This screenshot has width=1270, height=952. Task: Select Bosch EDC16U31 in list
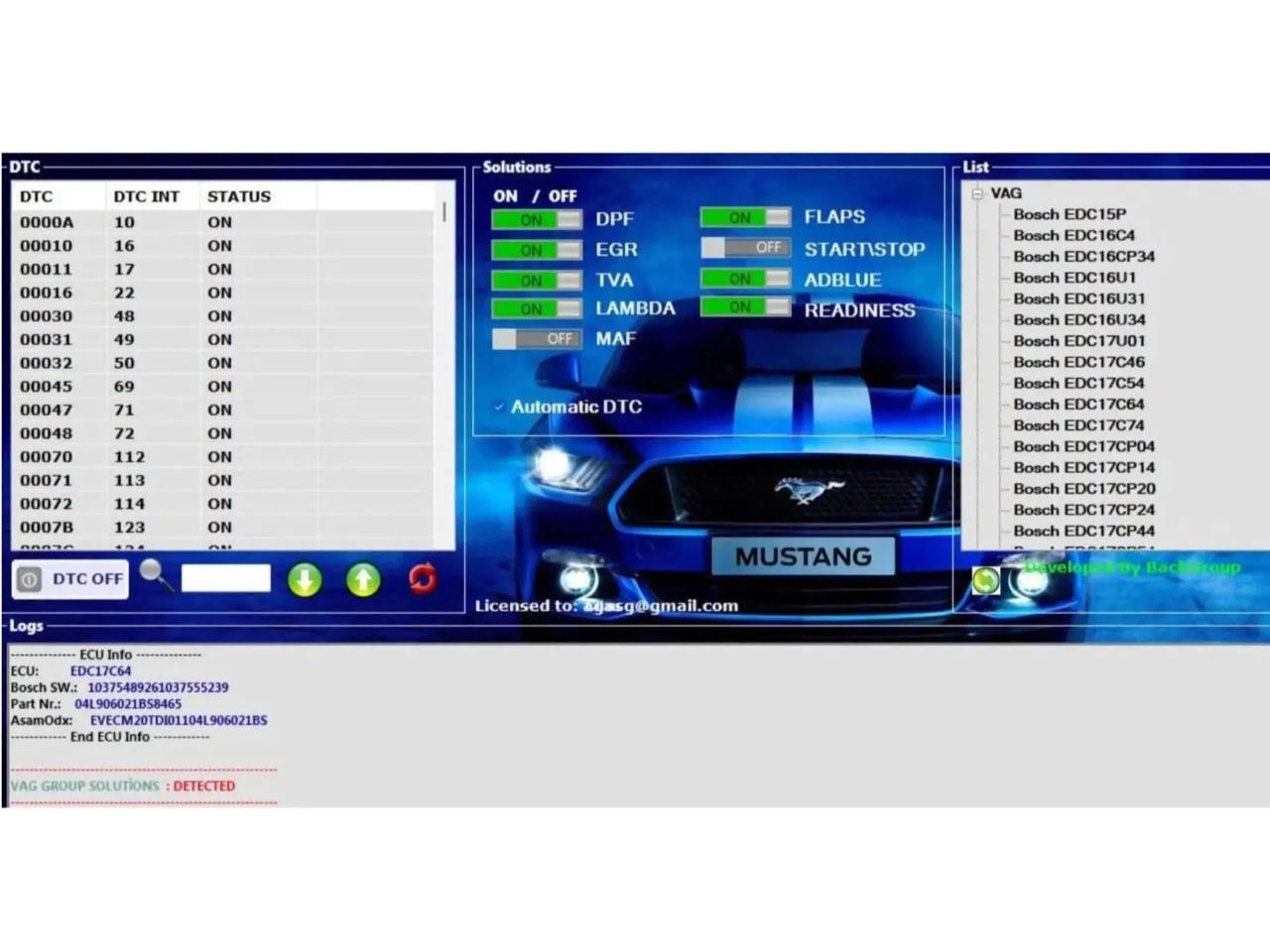1079,298
